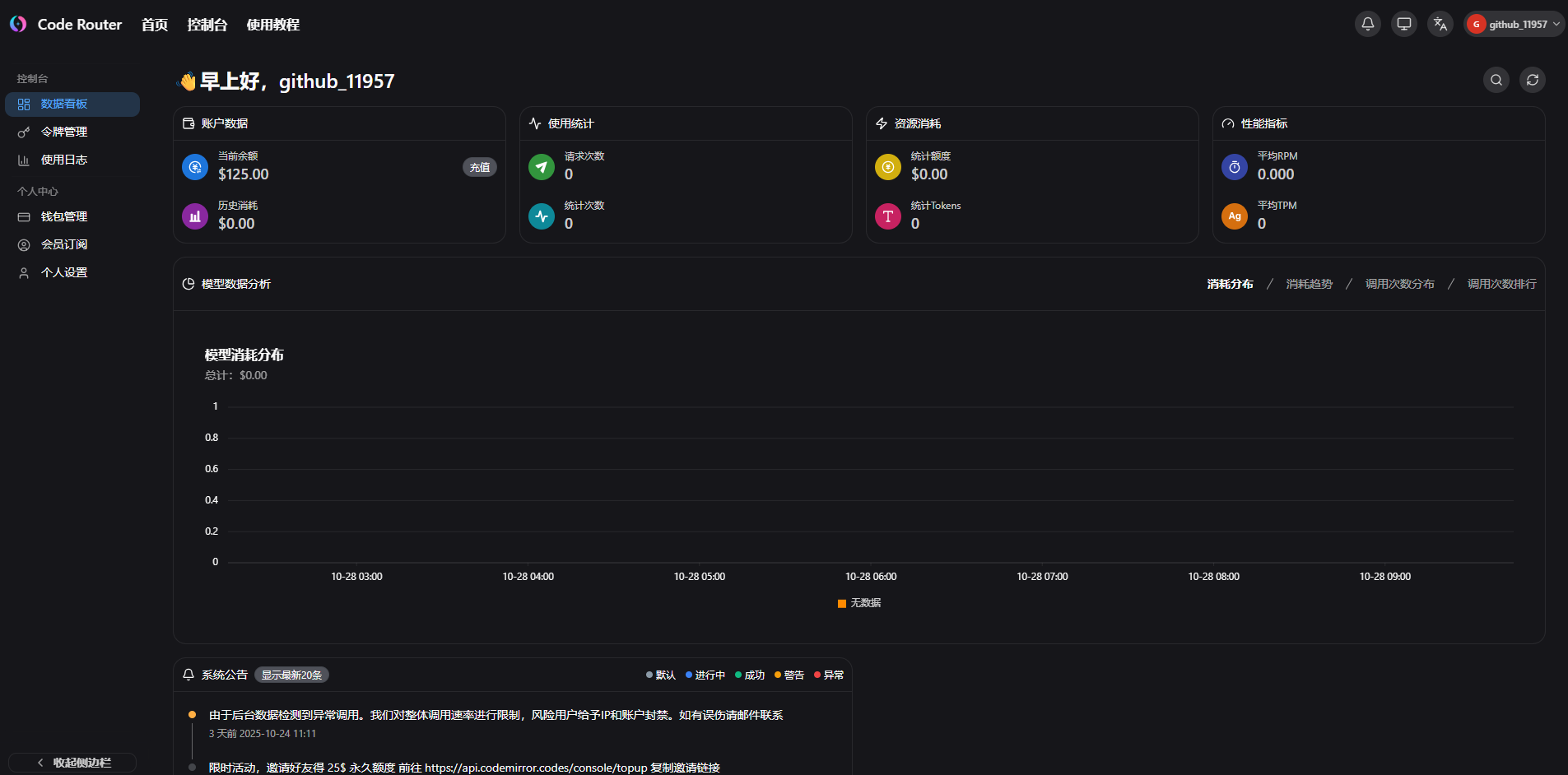Open 令牌管理 in sidebar

click(72, 132)
